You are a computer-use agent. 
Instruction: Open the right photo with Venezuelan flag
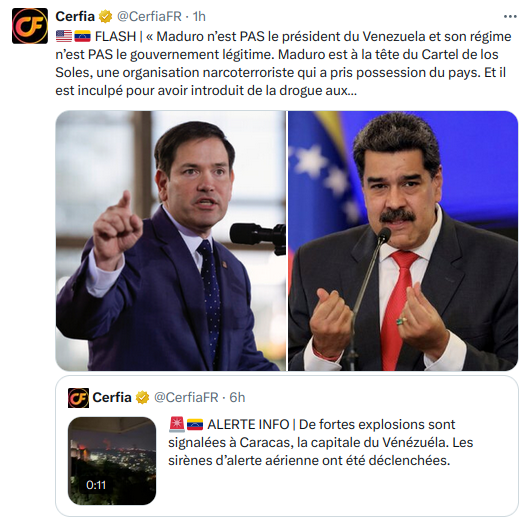(x=403, y=241)
